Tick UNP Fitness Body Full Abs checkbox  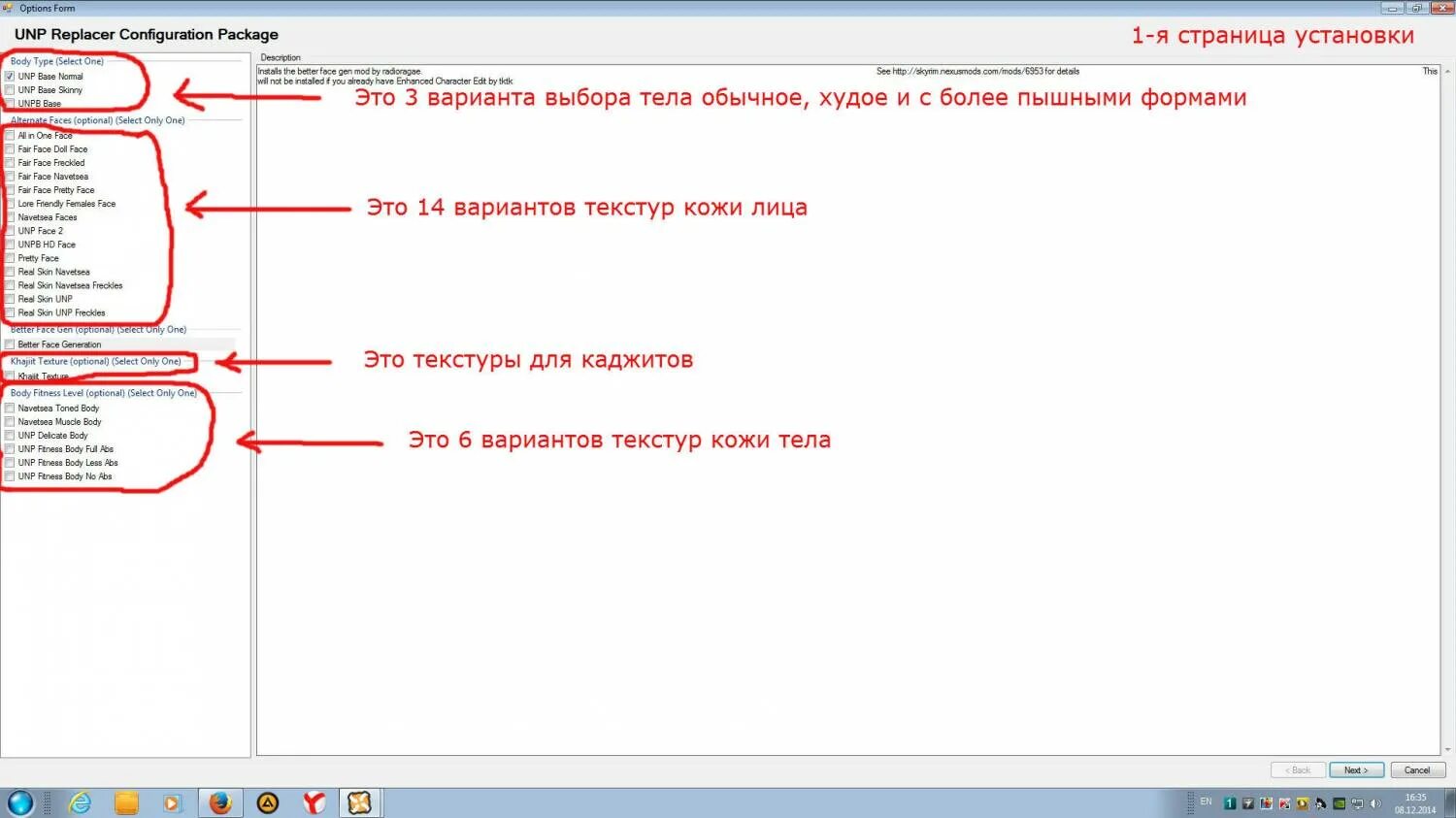10,449
